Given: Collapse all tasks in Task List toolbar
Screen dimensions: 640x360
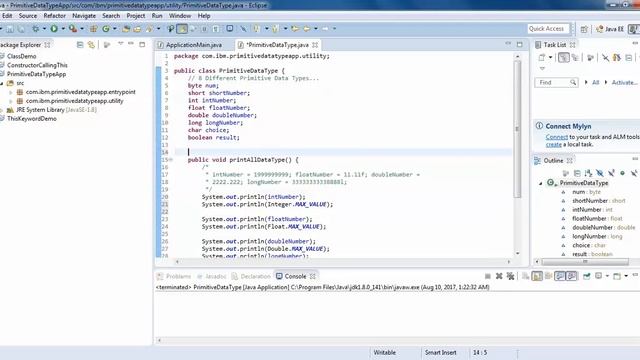Looking at the screenshot, I should 629,58.
